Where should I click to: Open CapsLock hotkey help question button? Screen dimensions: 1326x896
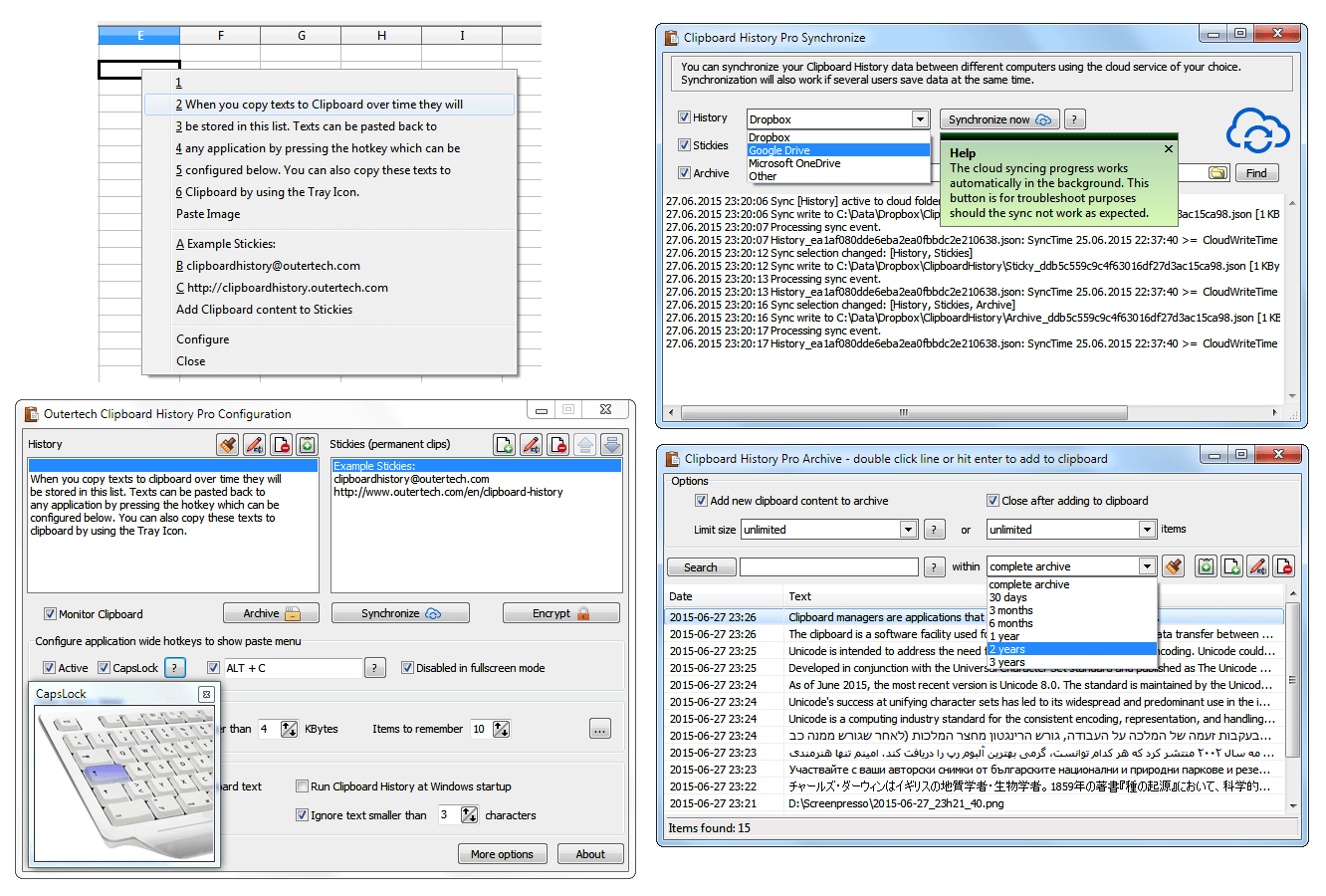(x=174, y=668)
